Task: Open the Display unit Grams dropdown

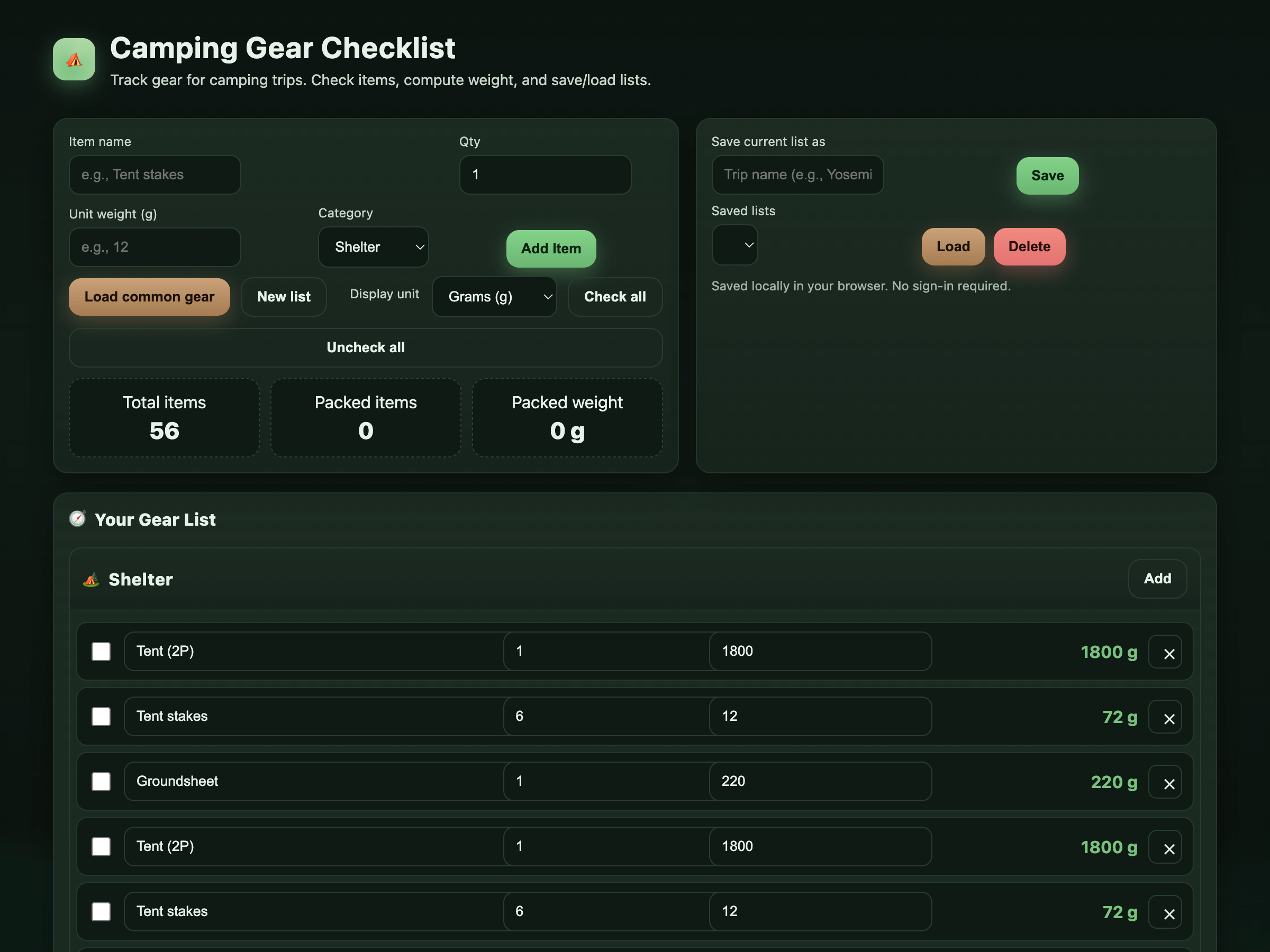Action: [494, 297]
